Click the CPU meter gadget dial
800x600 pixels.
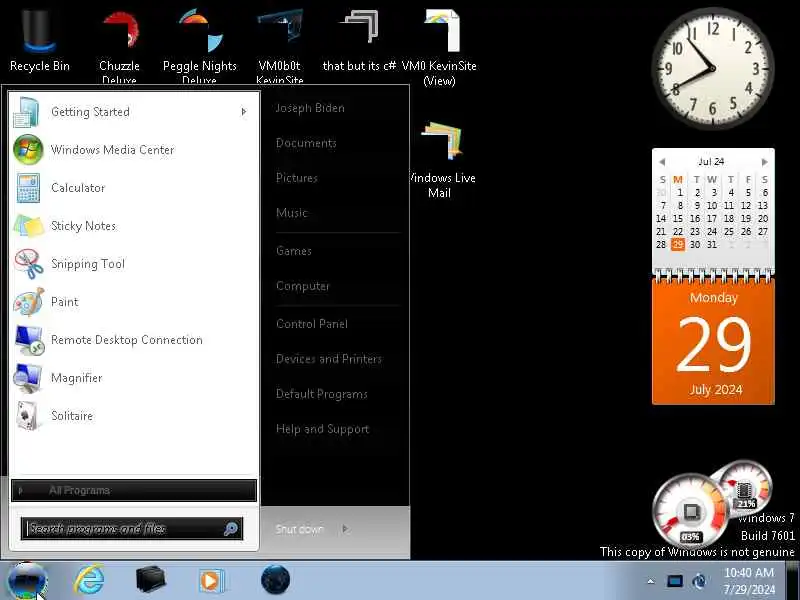pyautogui.click(x=692, y=510)
